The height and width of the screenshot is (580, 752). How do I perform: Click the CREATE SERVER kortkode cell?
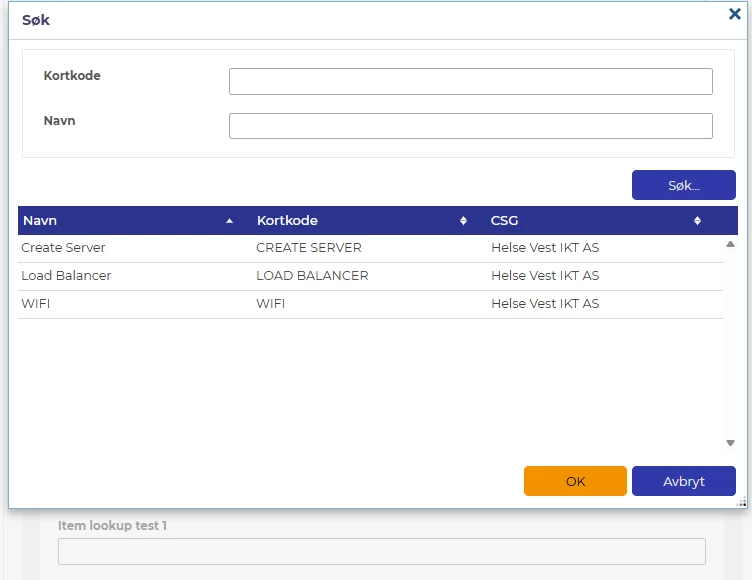(x=309, y=248)
